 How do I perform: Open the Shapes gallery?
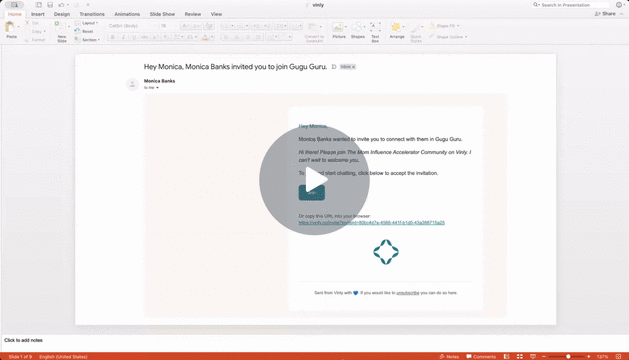click(x=357, y=31)
